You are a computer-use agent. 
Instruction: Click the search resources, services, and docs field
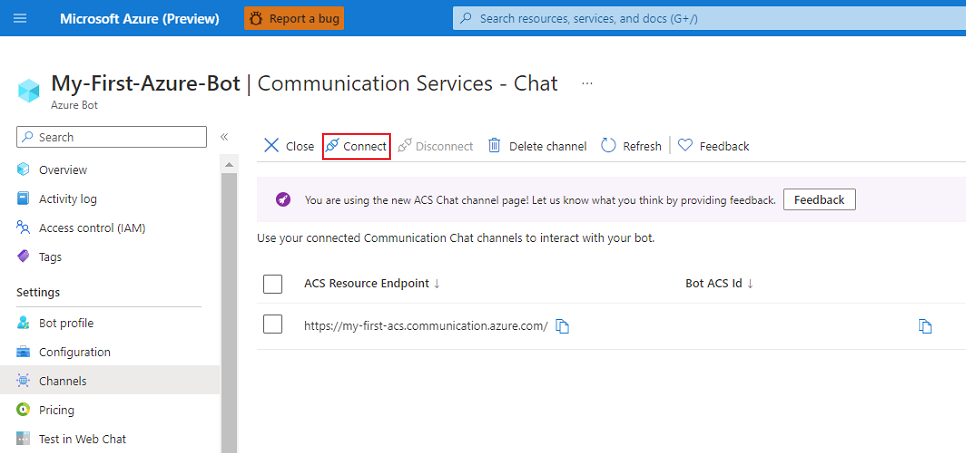pos(709,18)
